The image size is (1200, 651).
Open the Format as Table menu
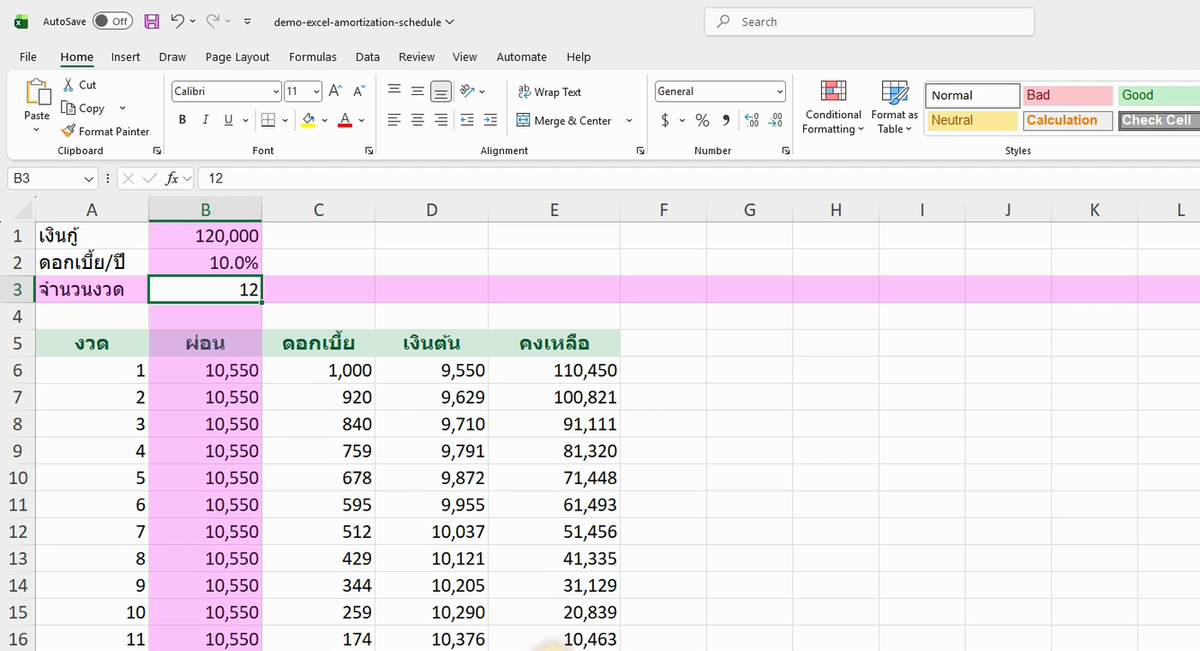(894, 107)
